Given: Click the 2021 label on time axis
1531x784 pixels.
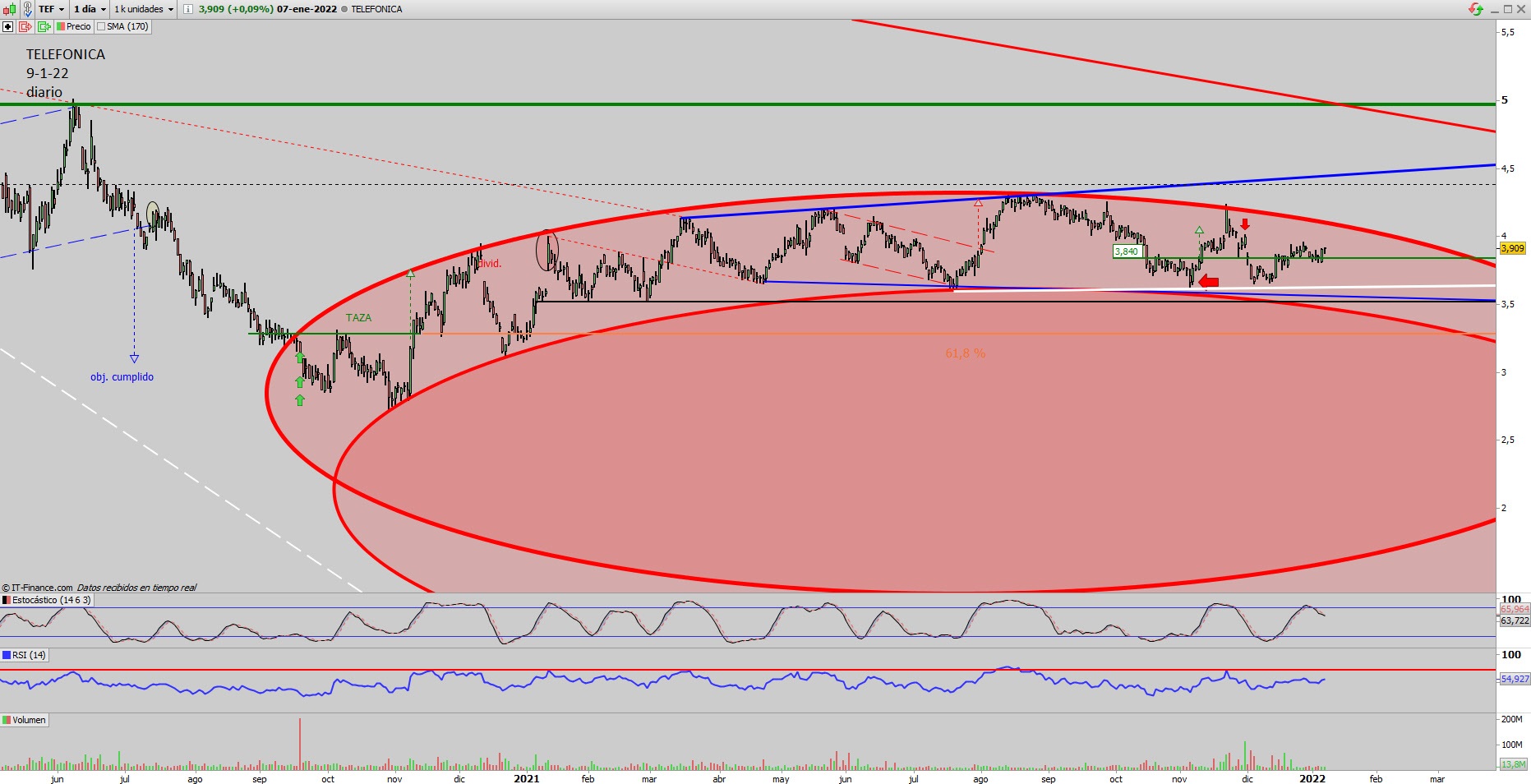Looking at the screenshot, I should click(527, 779).
